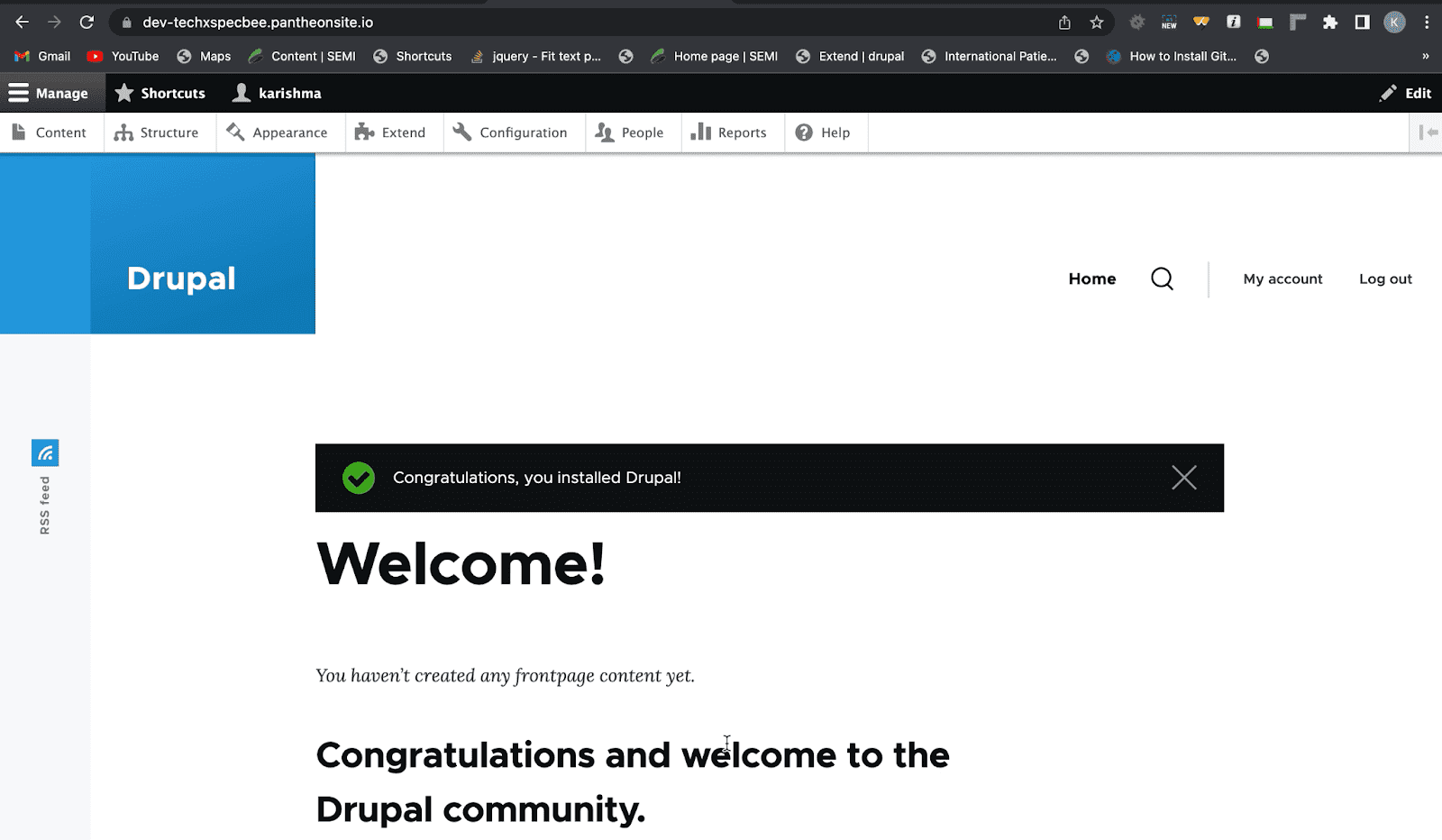Open the Chrome three-dot menu
The height and width of the screenshot is (840, 1442).
pyautogui.click(x=1427, y=23)
